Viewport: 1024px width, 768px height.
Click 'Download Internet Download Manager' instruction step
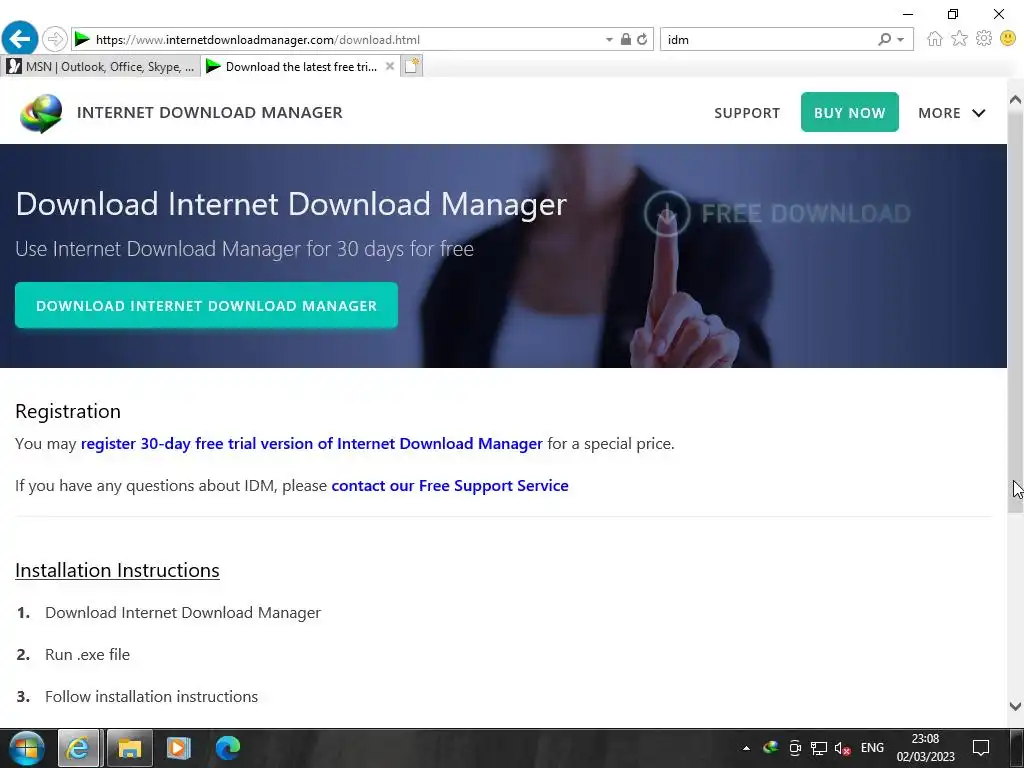pos(183,613)
